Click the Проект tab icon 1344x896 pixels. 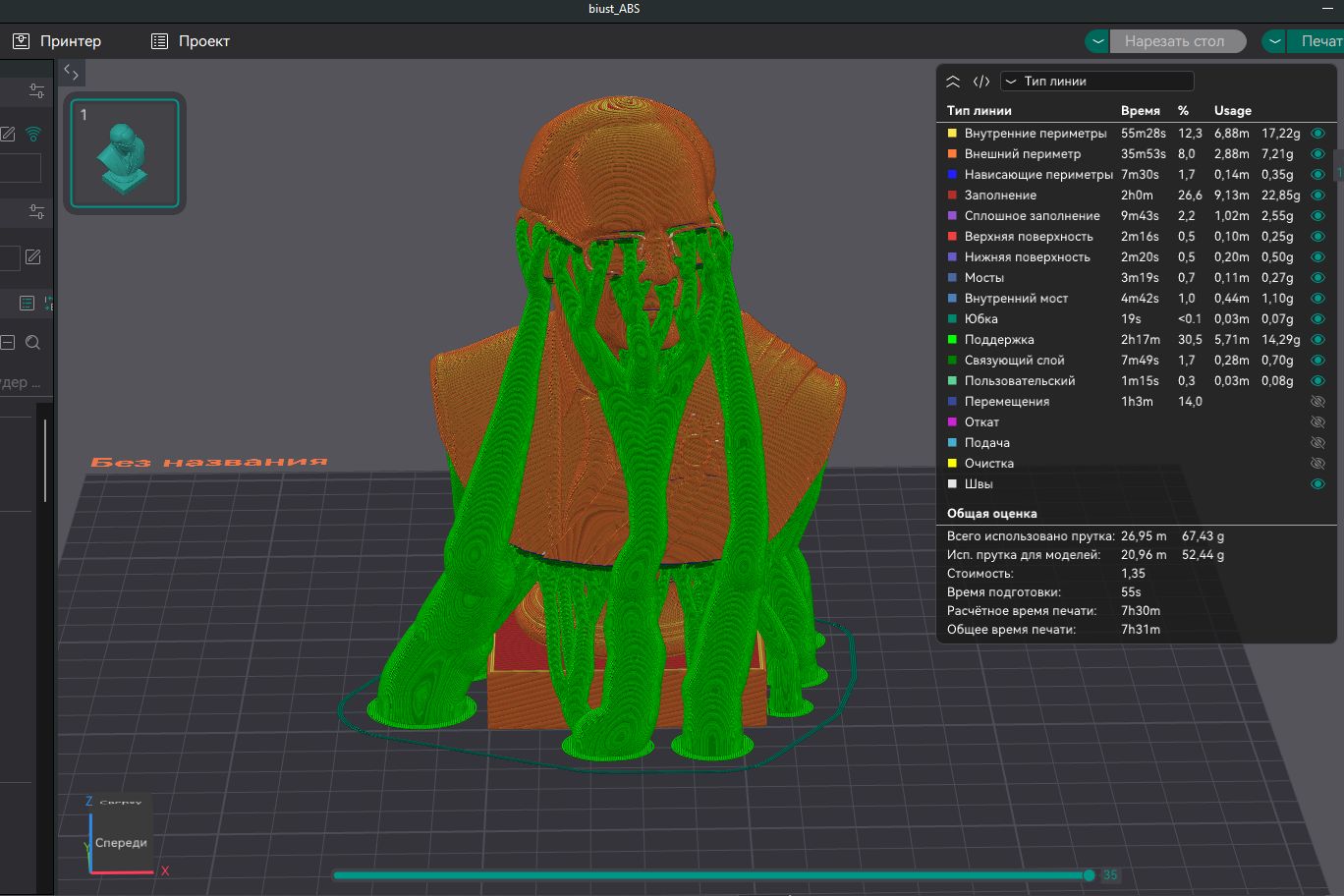[x=159, y=41]
